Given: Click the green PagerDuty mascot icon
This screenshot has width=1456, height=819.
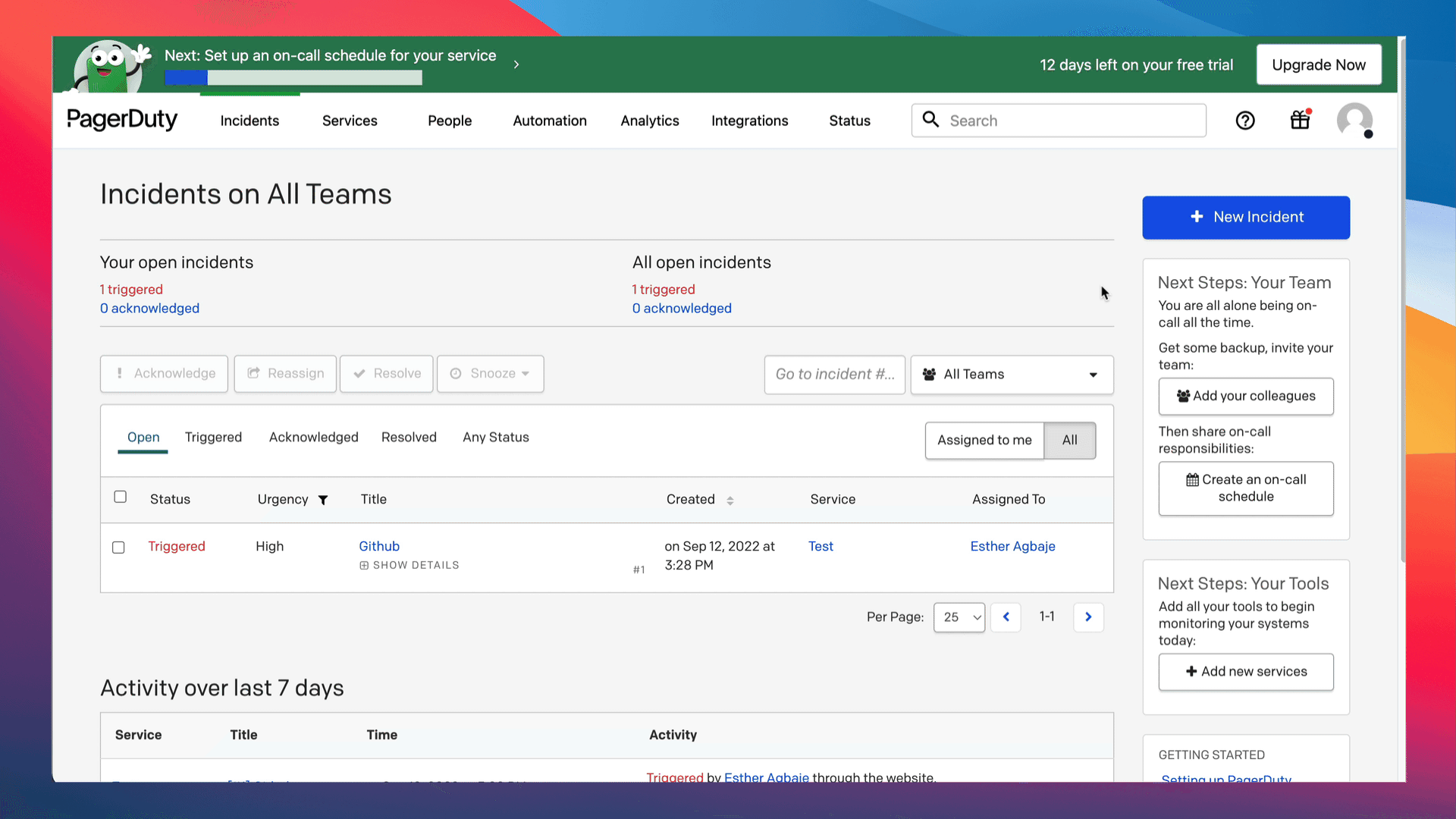Looking at the screenshot, I should point(111,66).
